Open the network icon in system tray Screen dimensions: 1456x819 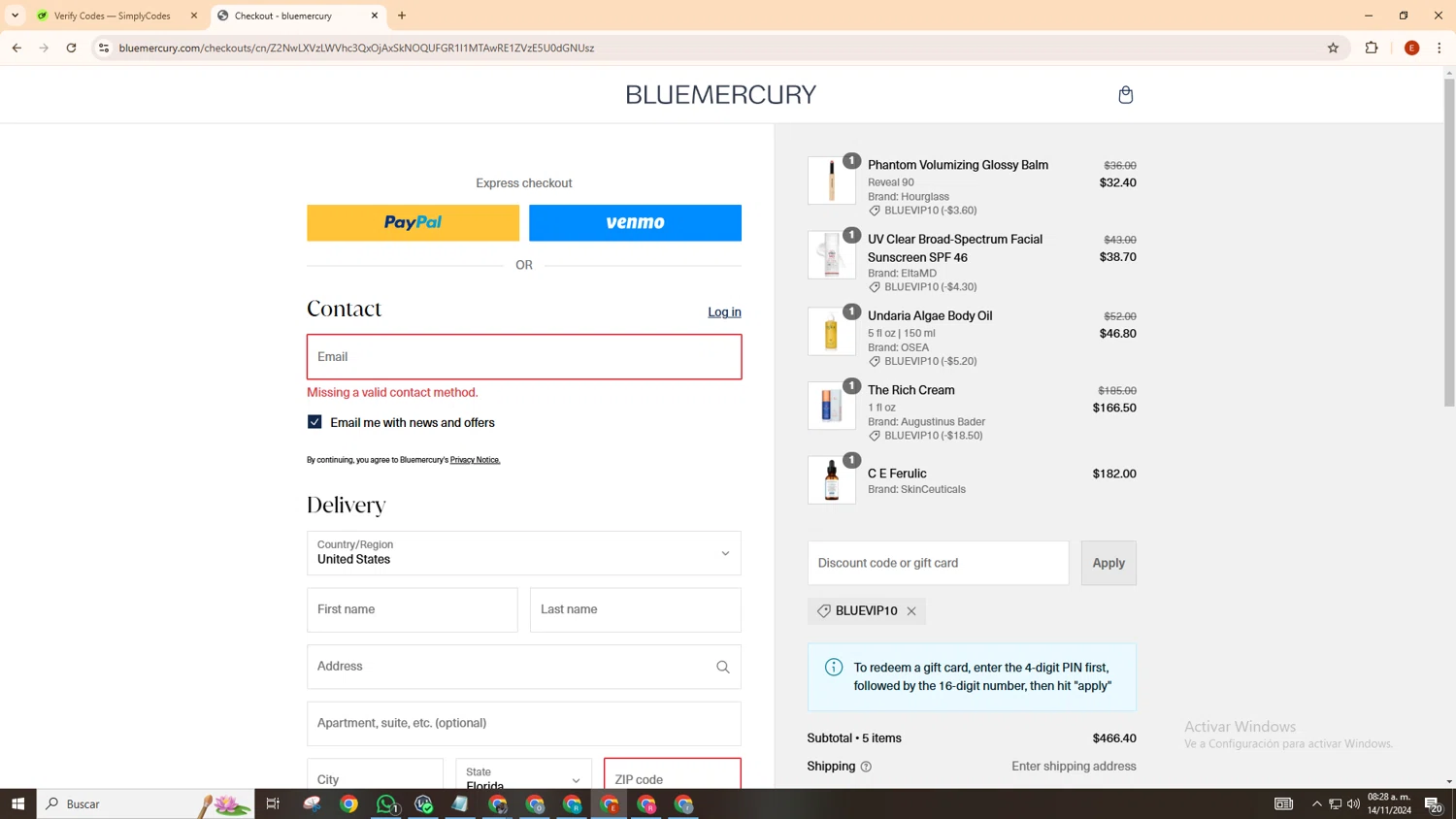[1335, 803]
